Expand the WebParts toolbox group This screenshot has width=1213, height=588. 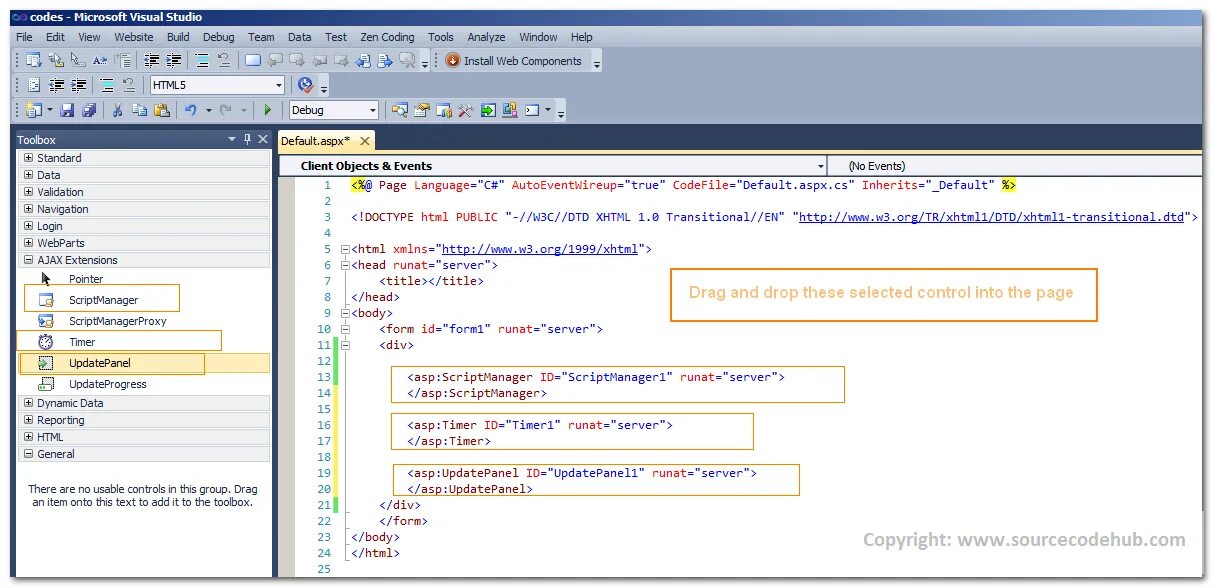(x=28, y=243)
